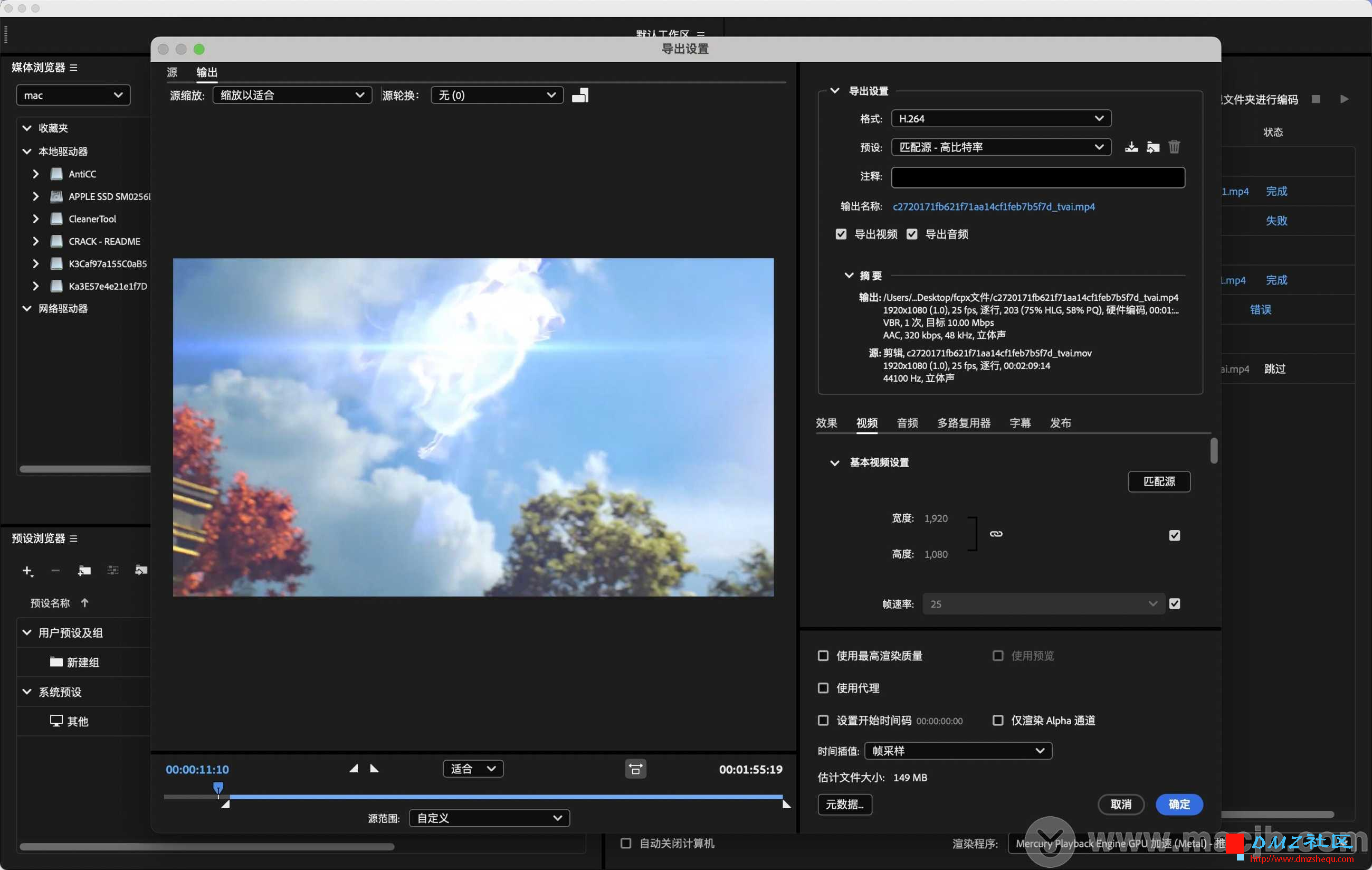Switch to the 效果 tab
The image size is (1372, 870).
[826, 423]
